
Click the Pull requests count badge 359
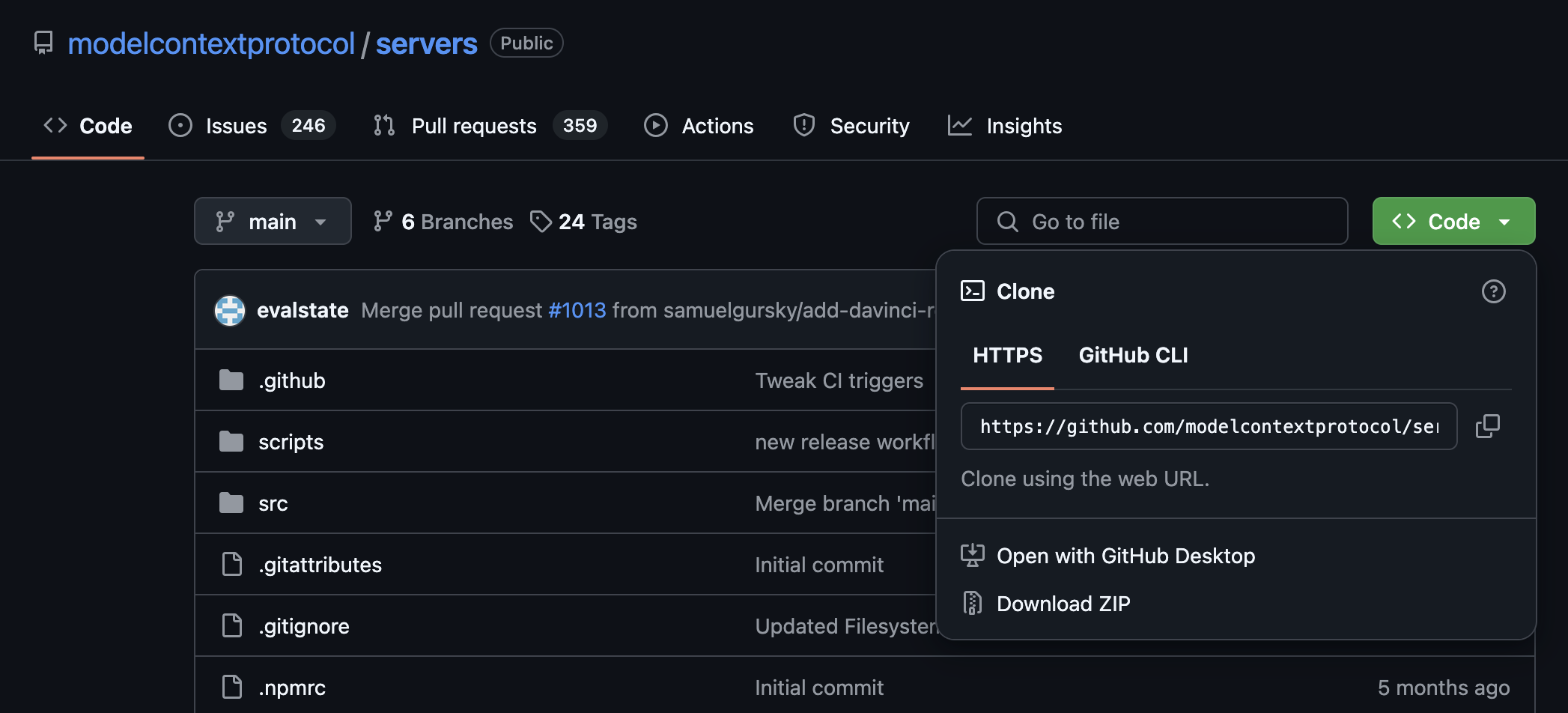pos(580,125)
